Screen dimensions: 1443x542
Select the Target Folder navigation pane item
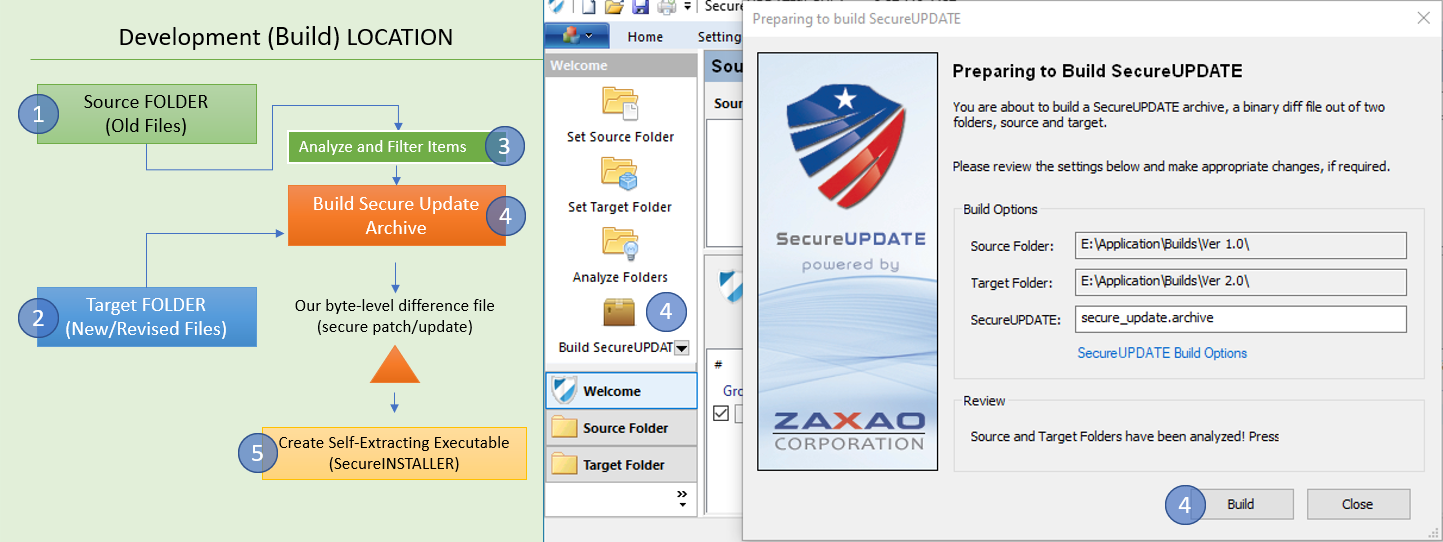coord(621,465)
